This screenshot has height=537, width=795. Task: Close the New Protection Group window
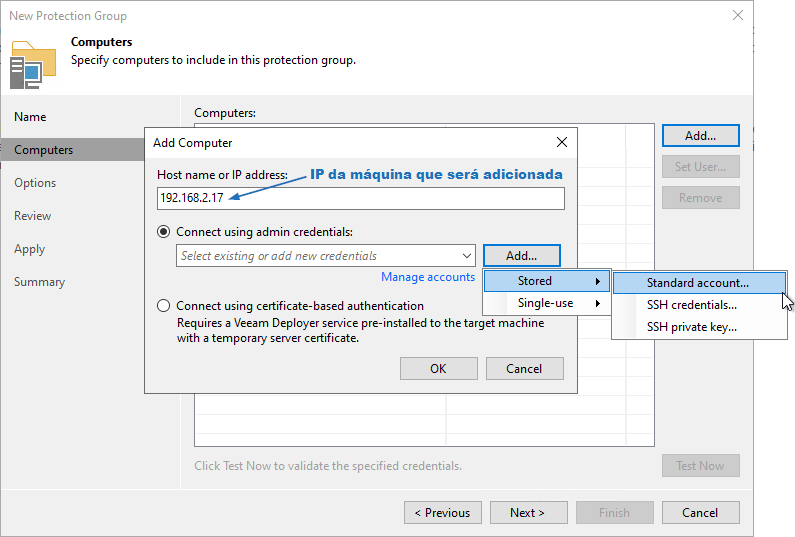click(x=738, y=15)
